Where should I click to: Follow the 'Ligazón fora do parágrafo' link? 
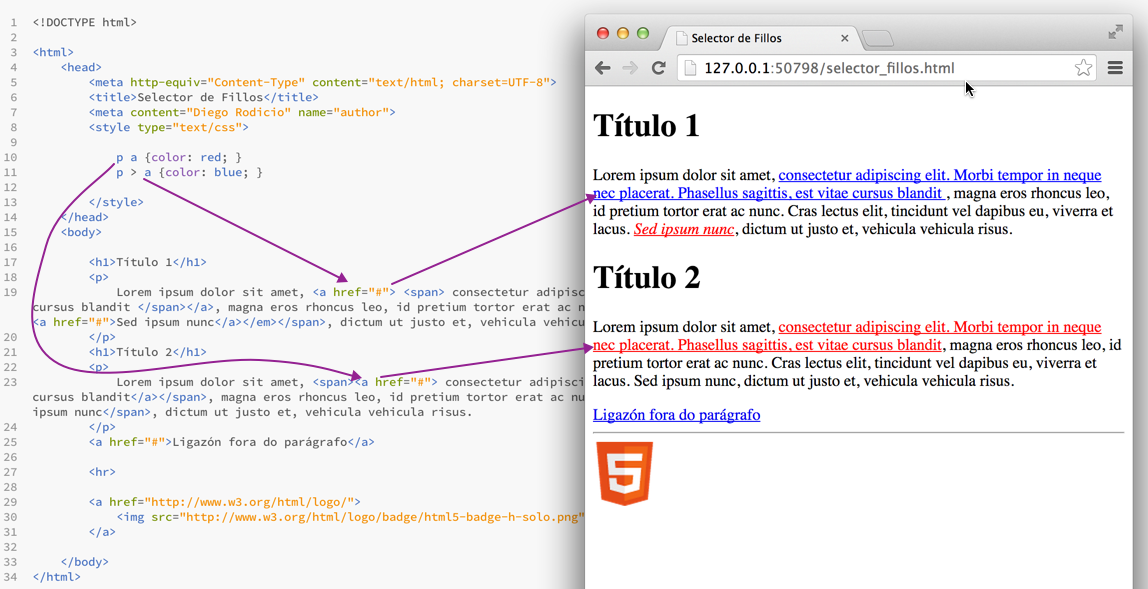[x=676, y=415]
